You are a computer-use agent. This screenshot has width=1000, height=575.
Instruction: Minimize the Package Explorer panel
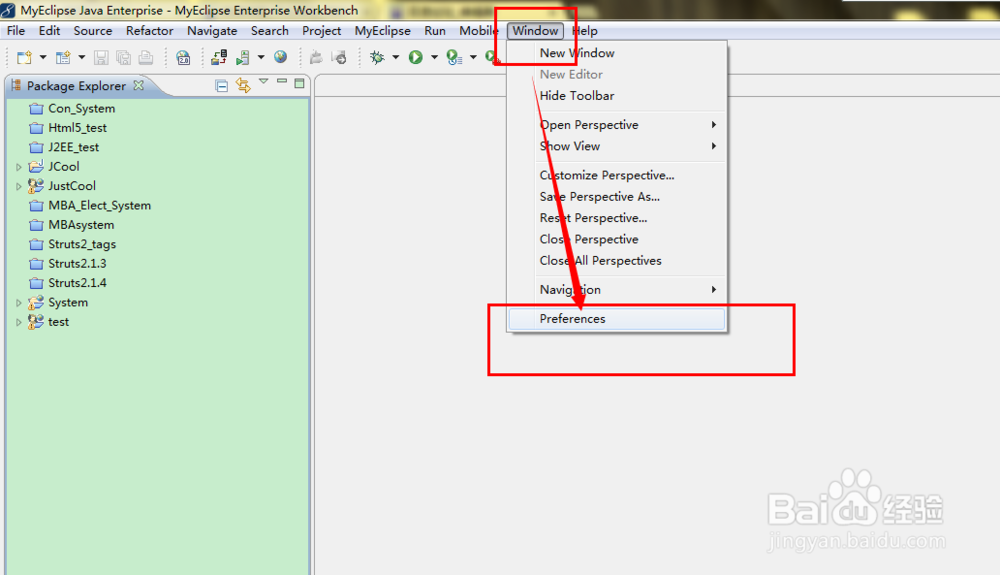pos(281,82)
